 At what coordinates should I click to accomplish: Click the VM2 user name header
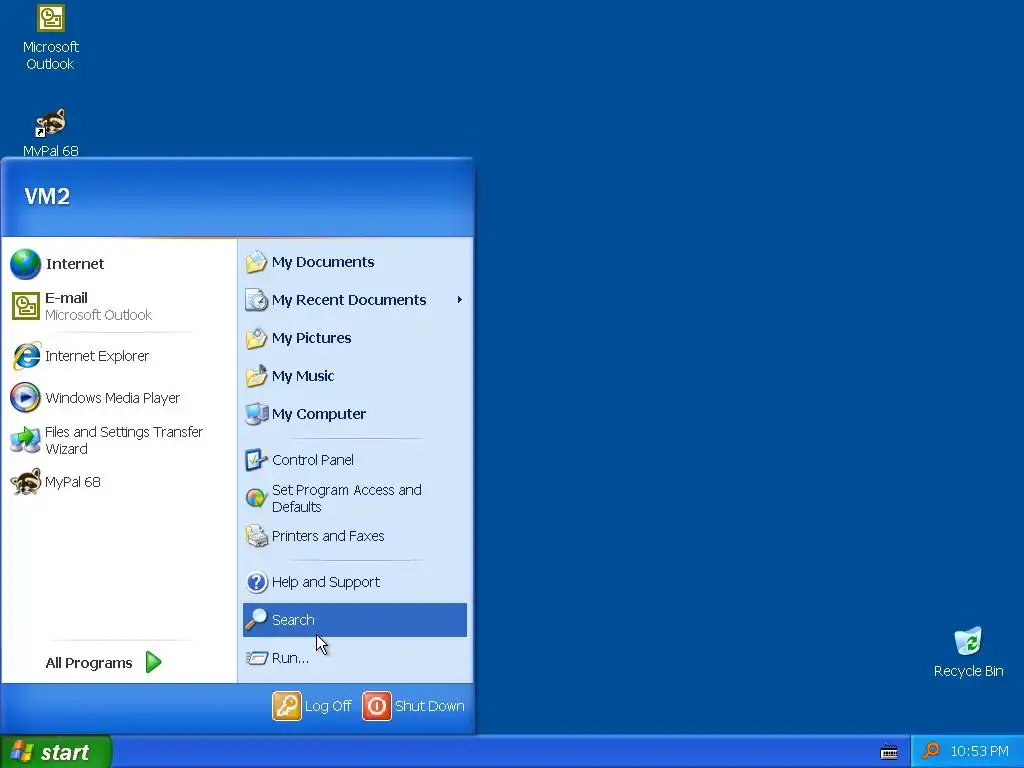pos(47,196)
